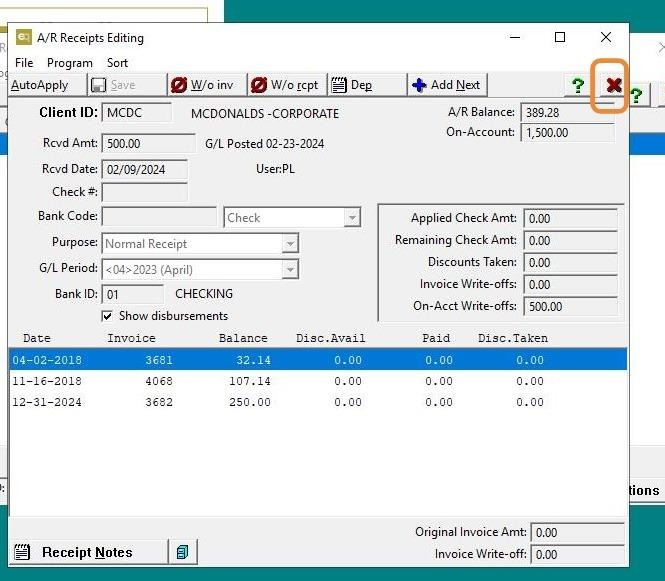Open help via green question mark
This screenshot has width=665, height=581.
[578, 85]
